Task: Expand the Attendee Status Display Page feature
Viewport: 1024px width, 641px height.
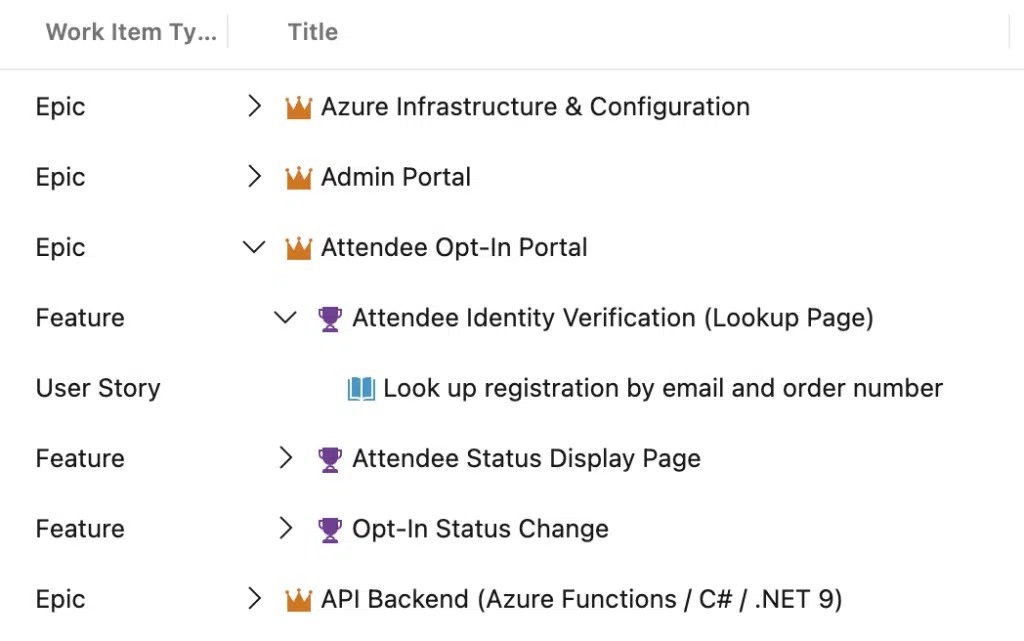Action: 286,458
